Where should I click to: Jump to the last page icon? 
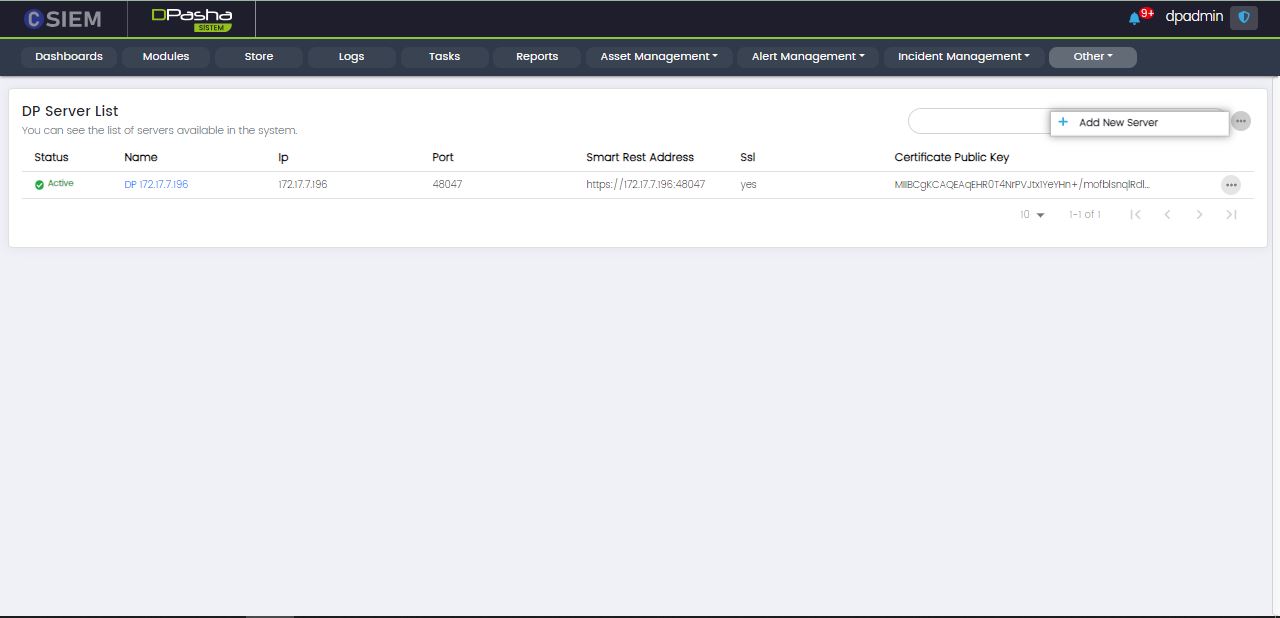click(x=1231, y=215)
